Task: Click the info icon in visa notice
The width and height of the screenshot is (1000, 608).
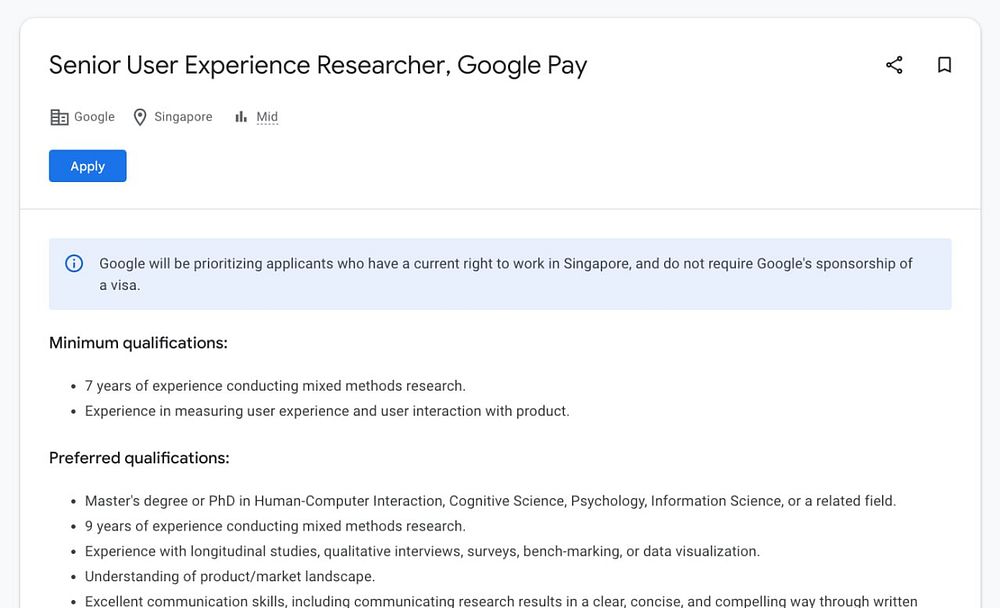Action: click(74, 263)
